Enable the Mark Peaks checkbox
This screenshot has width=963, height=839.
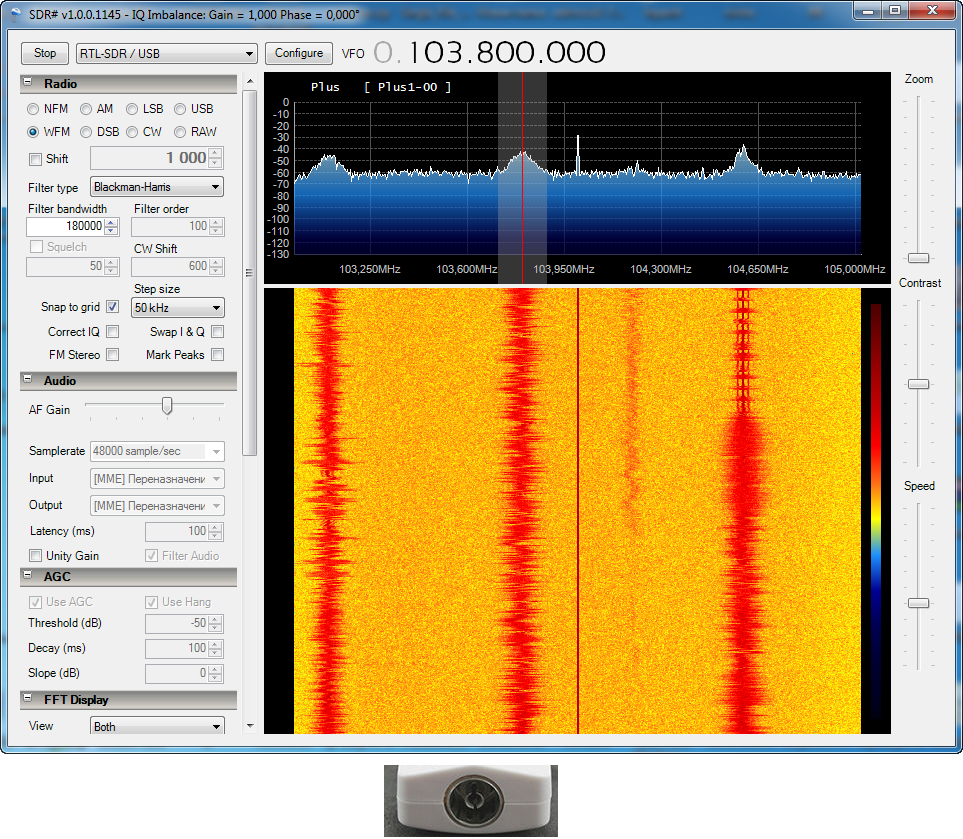point(217,354)
